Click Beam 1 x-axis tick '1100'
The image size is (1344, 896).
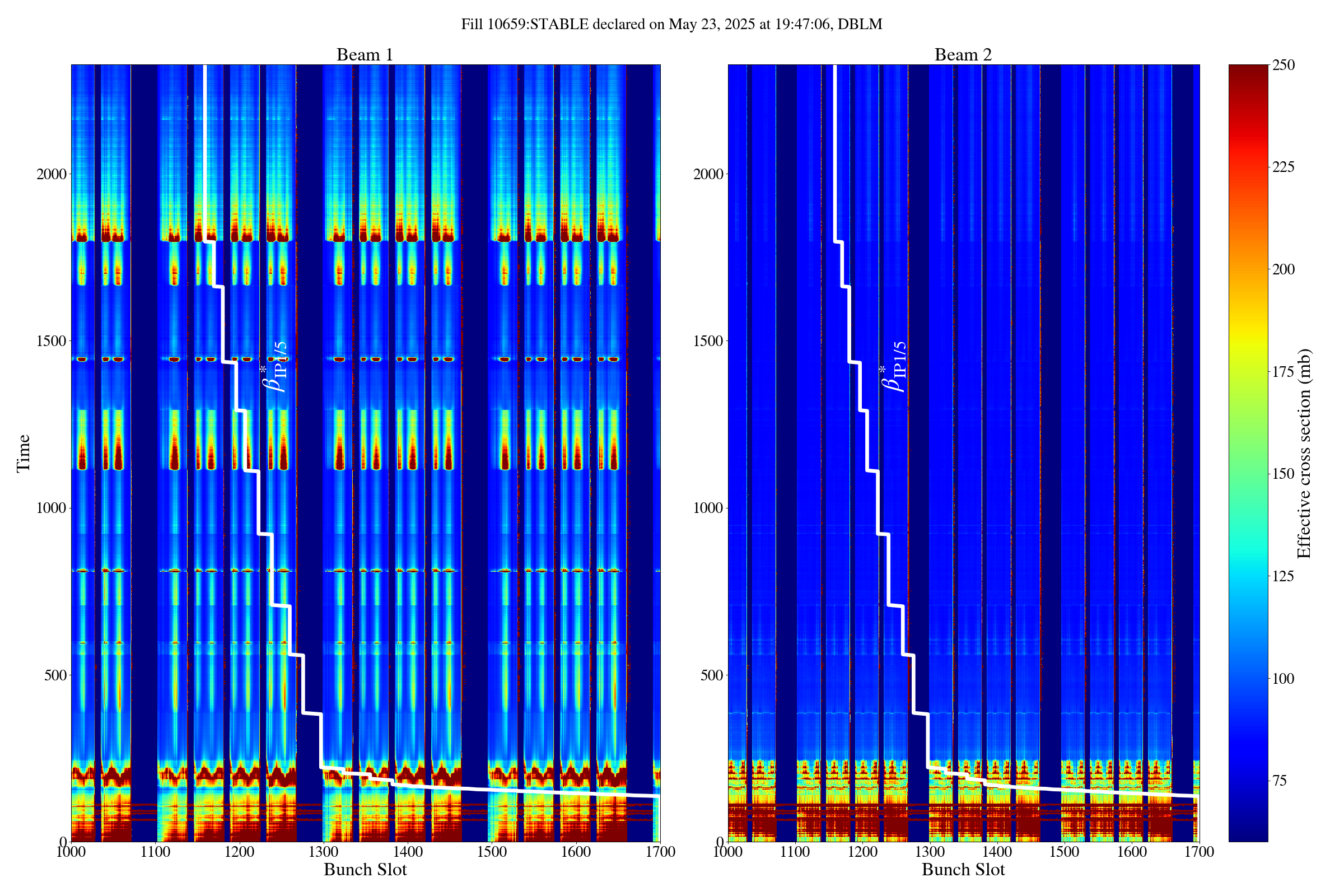click(x=156, y=852)
